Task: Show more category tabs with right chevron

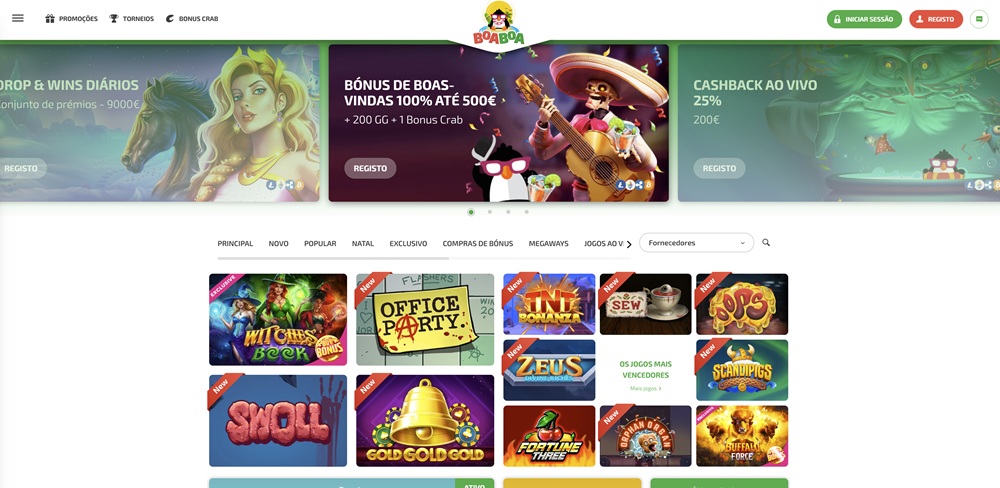Action: pyautogui.click(x=629, y=244)
